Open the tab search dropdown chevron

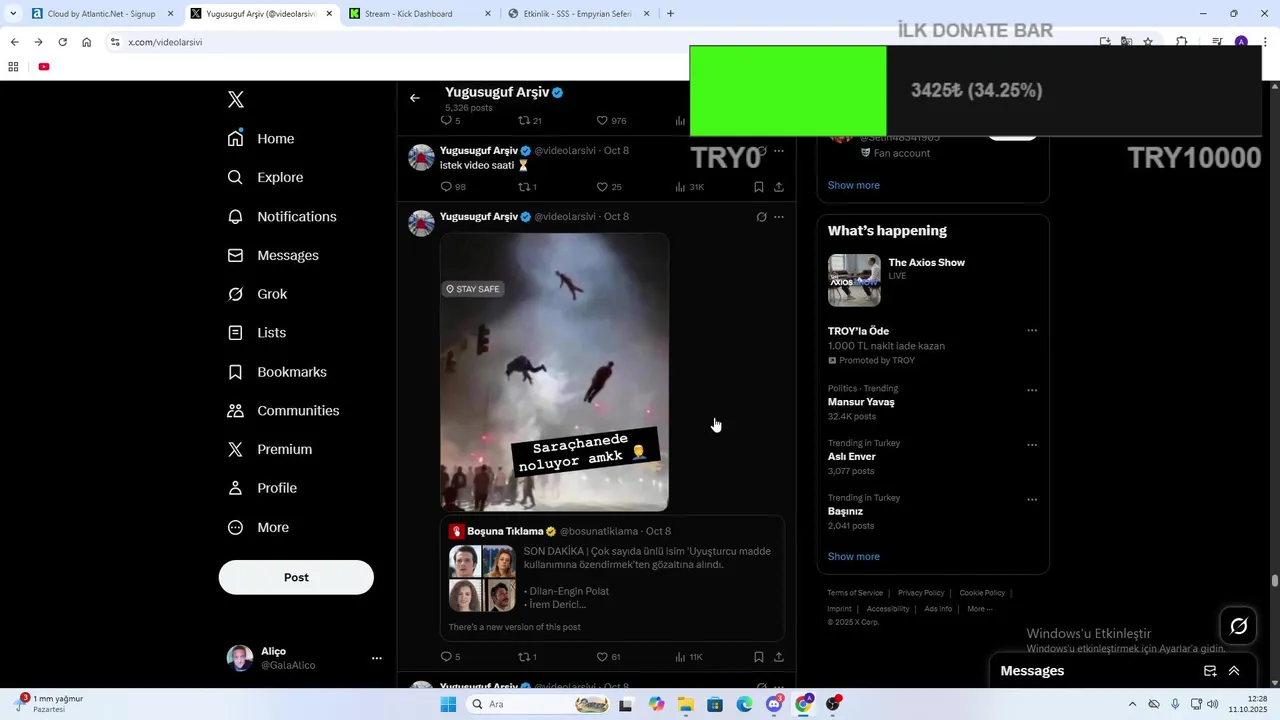13,13
